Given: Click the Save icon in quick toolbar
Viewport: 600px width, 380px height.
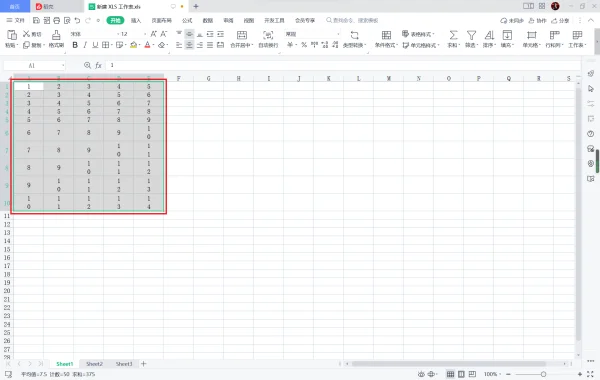Looking at the screenshot, I should (36, 20).
